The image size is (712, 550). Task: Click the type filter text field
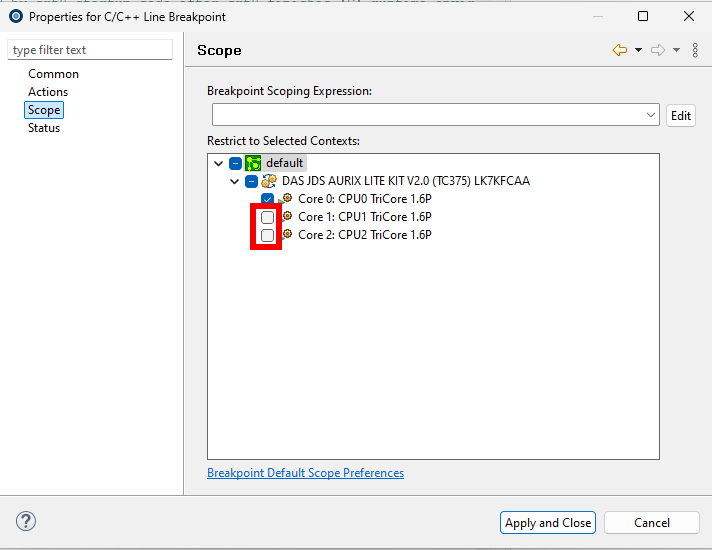click(x=90, y=50)
